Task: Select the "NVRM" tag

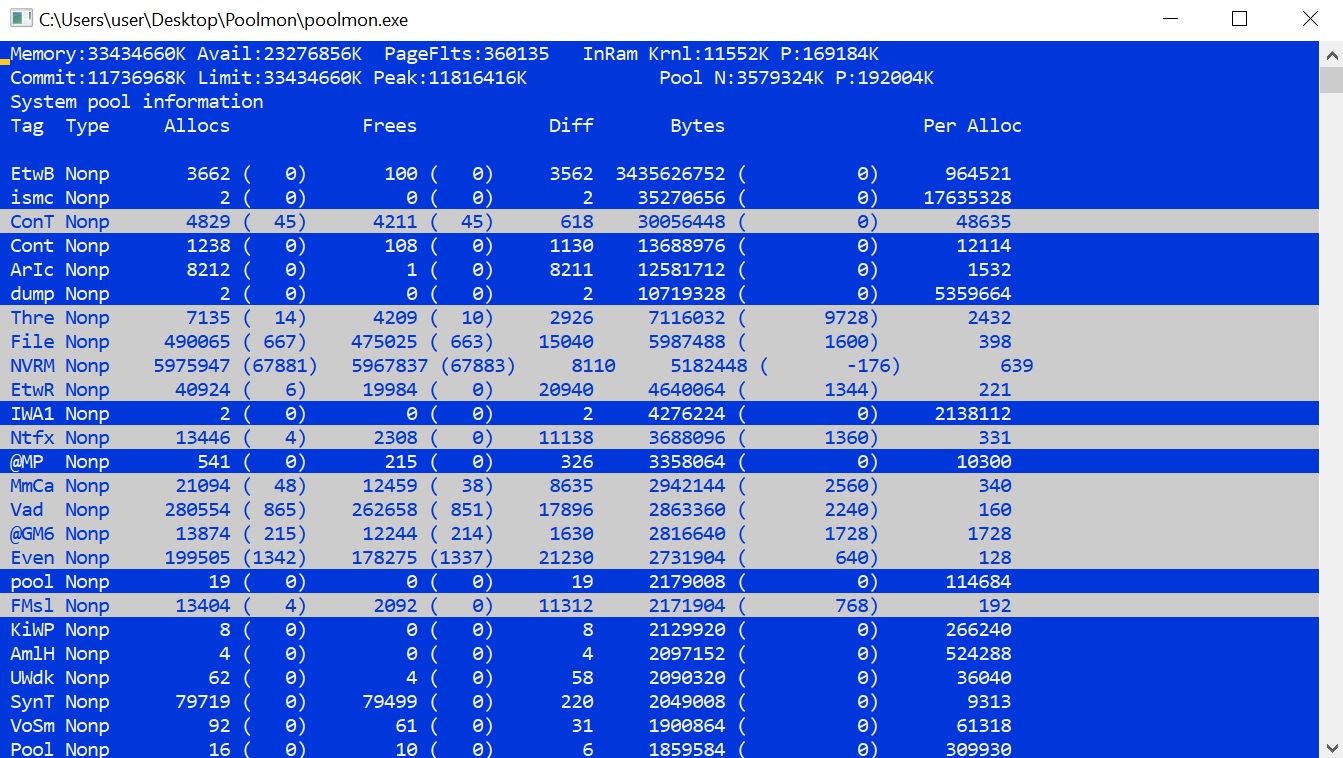Action: (32, 366)
